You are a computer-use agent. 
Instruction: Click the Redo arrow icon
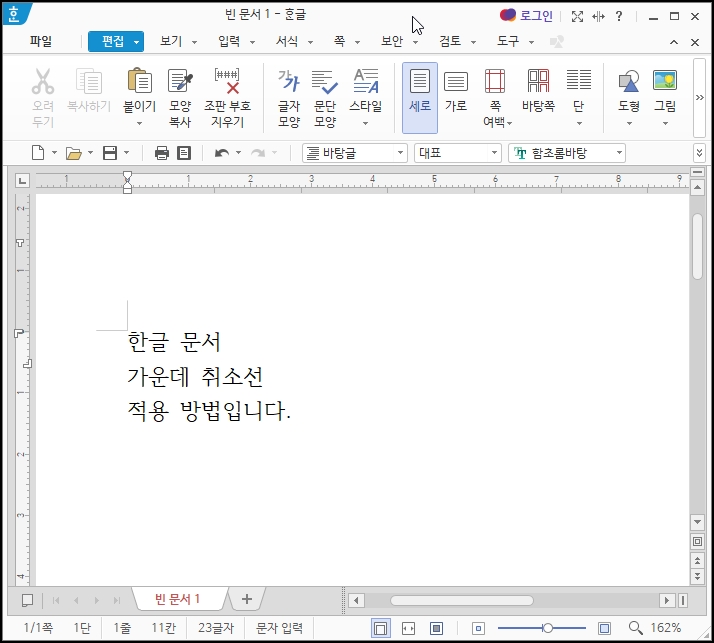tap(258, 153)
